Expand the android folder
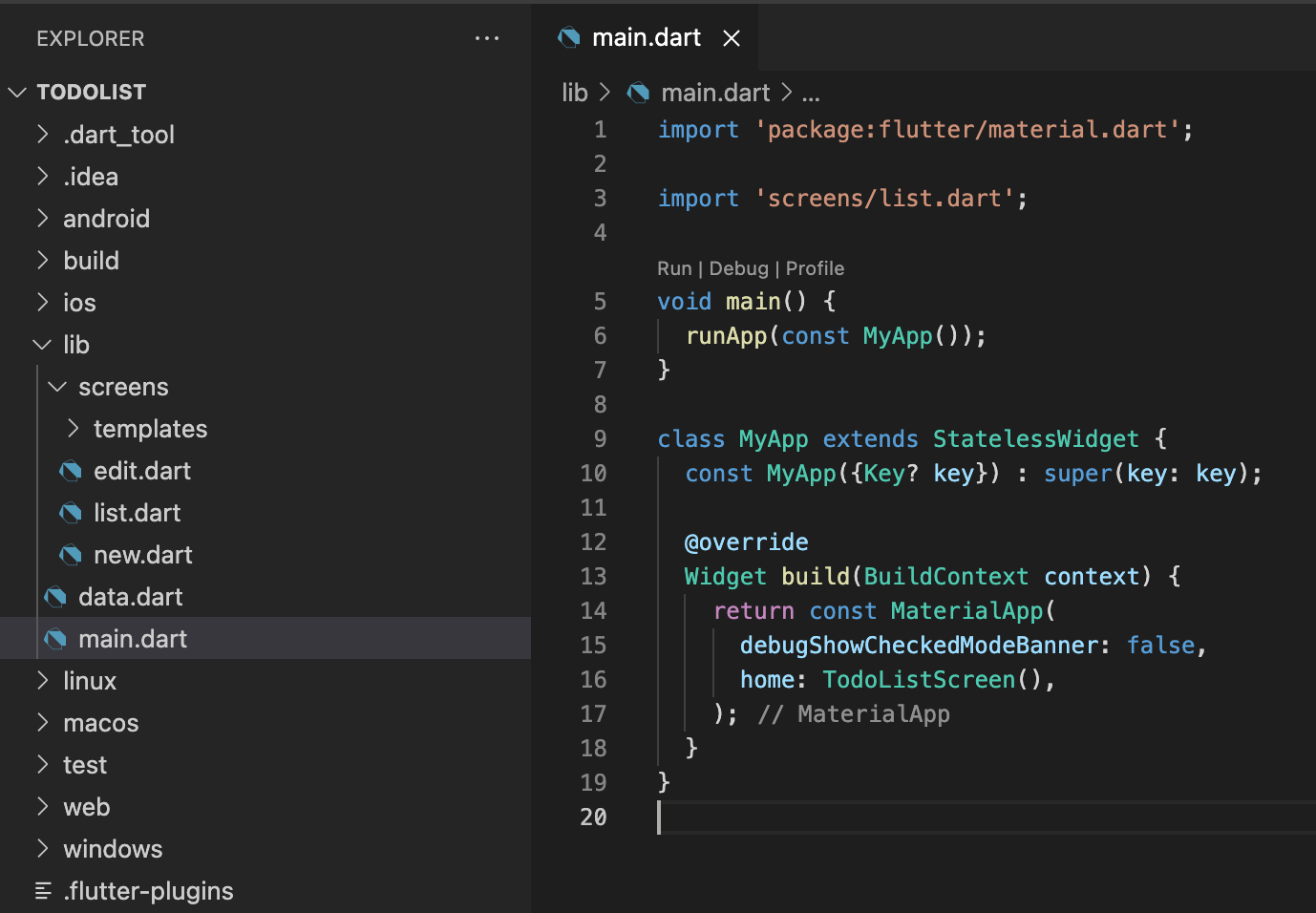This screenshot has width=1316, height=913. [42, 219]
